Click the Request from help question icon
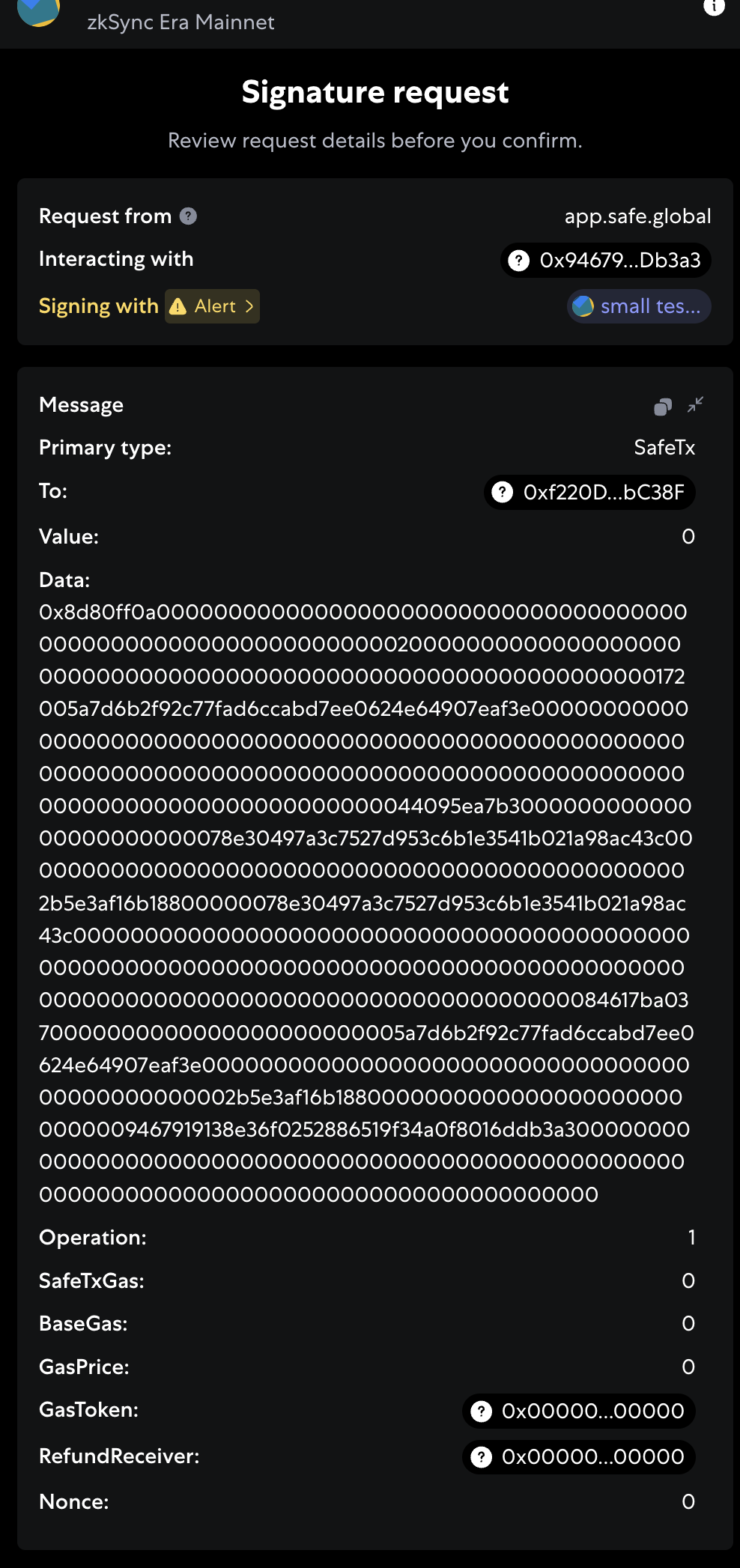740x1568 pixels. pyautogui.click(x=189, y=216)
